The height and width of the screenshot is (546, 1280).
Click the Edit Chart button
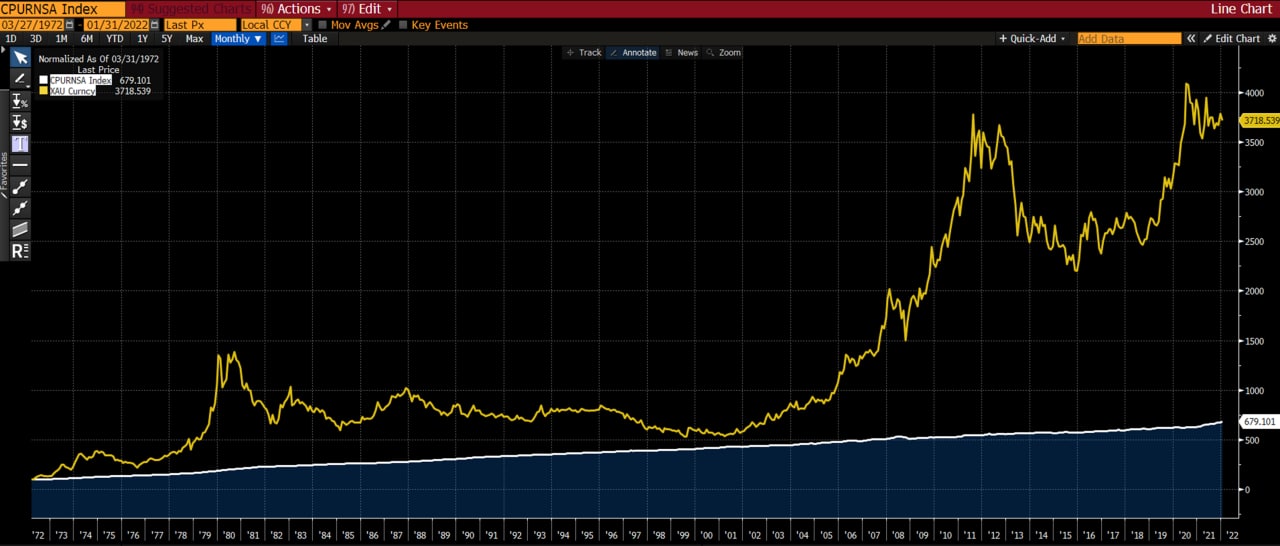[1232, 39]
